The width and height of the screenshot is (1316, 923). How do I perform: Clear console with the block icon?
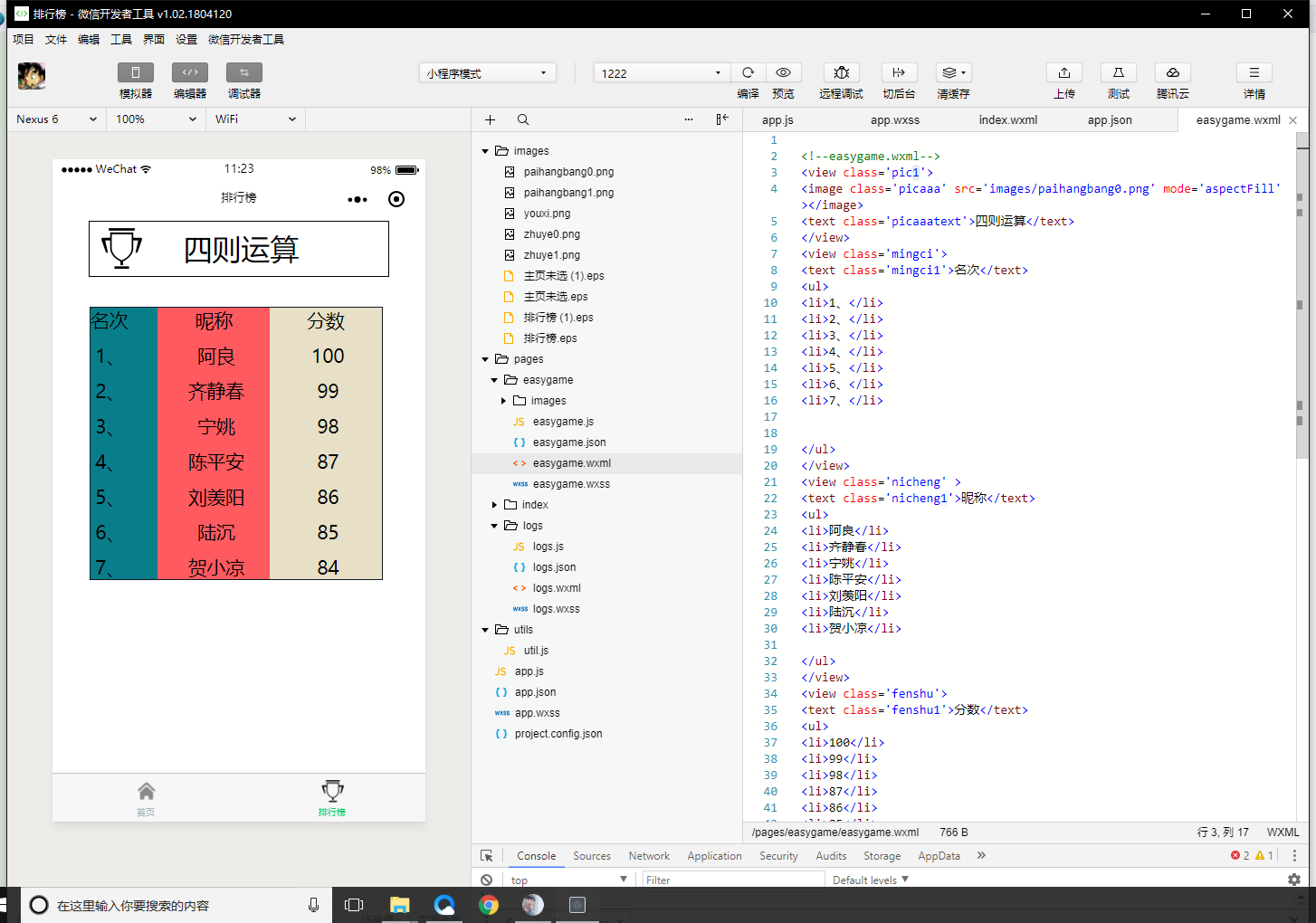[487, 880]
